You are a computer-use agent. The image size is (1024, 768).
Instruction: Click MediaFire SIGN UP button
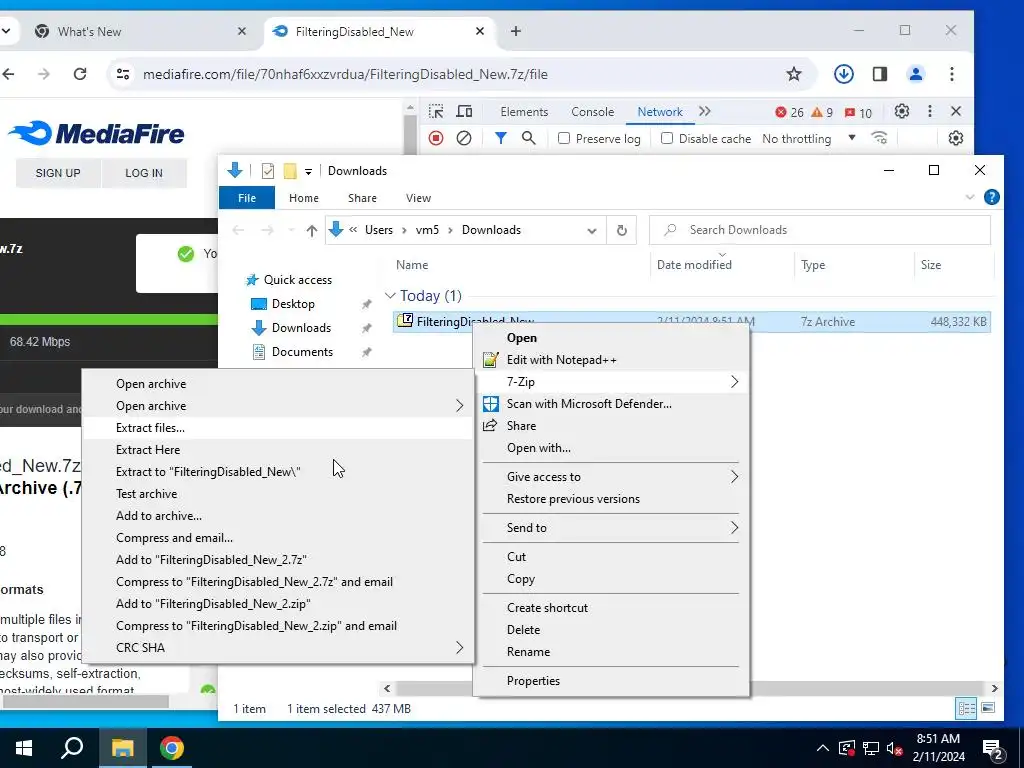58,173
